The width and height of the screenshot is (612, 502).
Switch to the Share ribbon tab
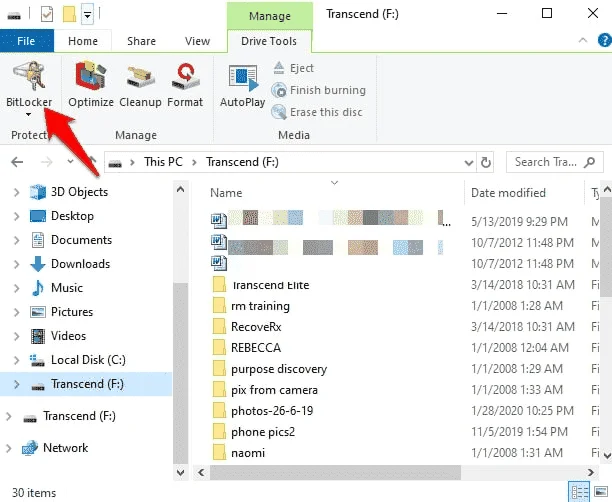coord(141,41)
